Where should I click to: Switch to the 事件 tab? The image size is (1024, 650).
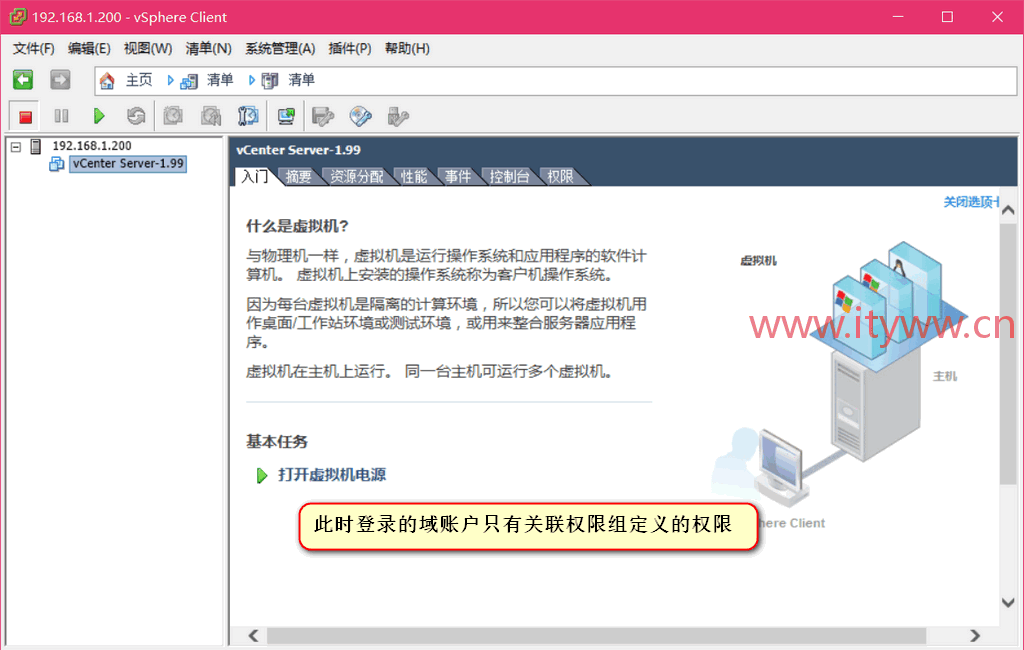point(458,176)
